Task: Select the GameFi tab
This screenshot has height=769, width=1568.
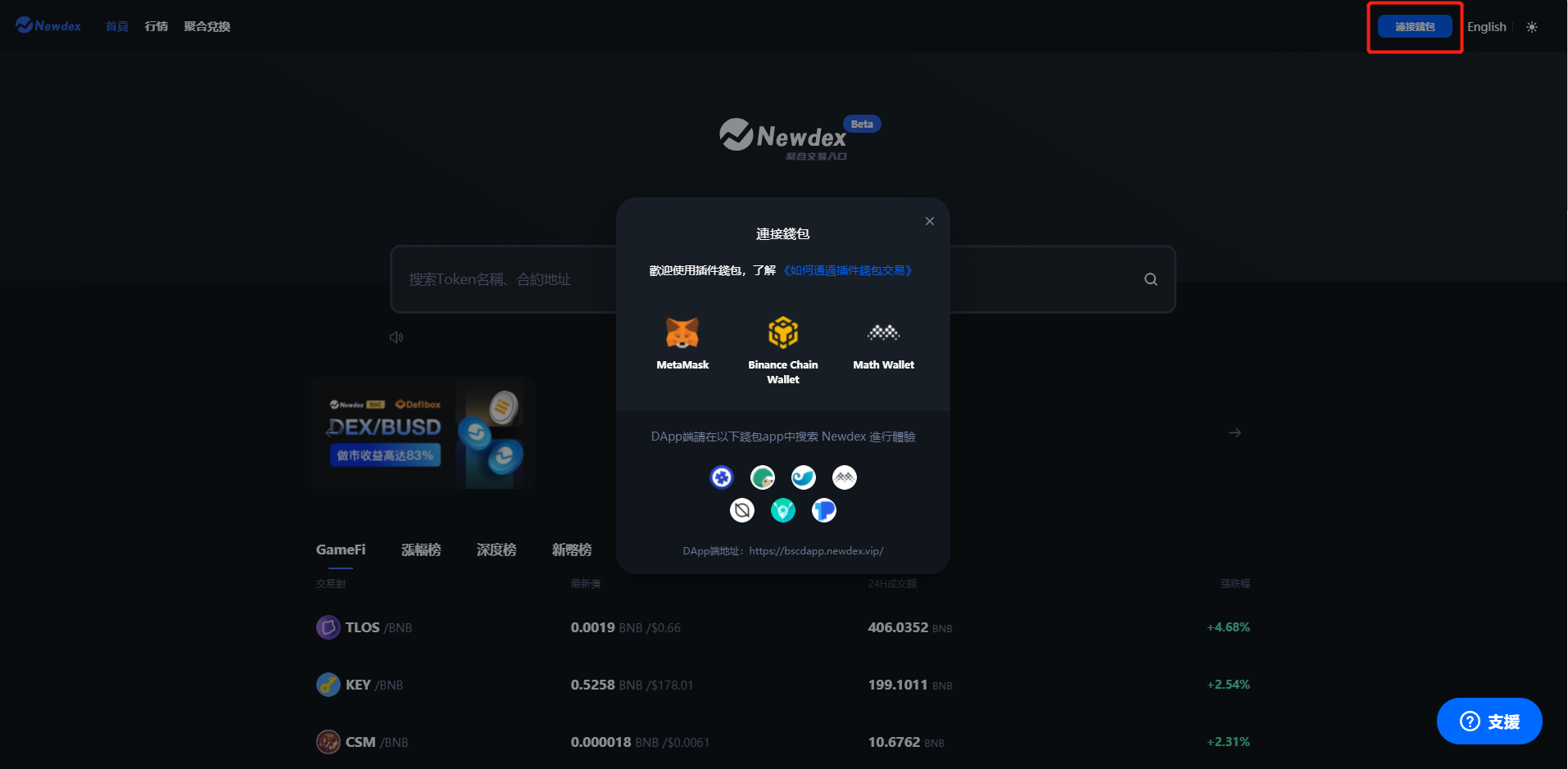Action: point(341,550)
